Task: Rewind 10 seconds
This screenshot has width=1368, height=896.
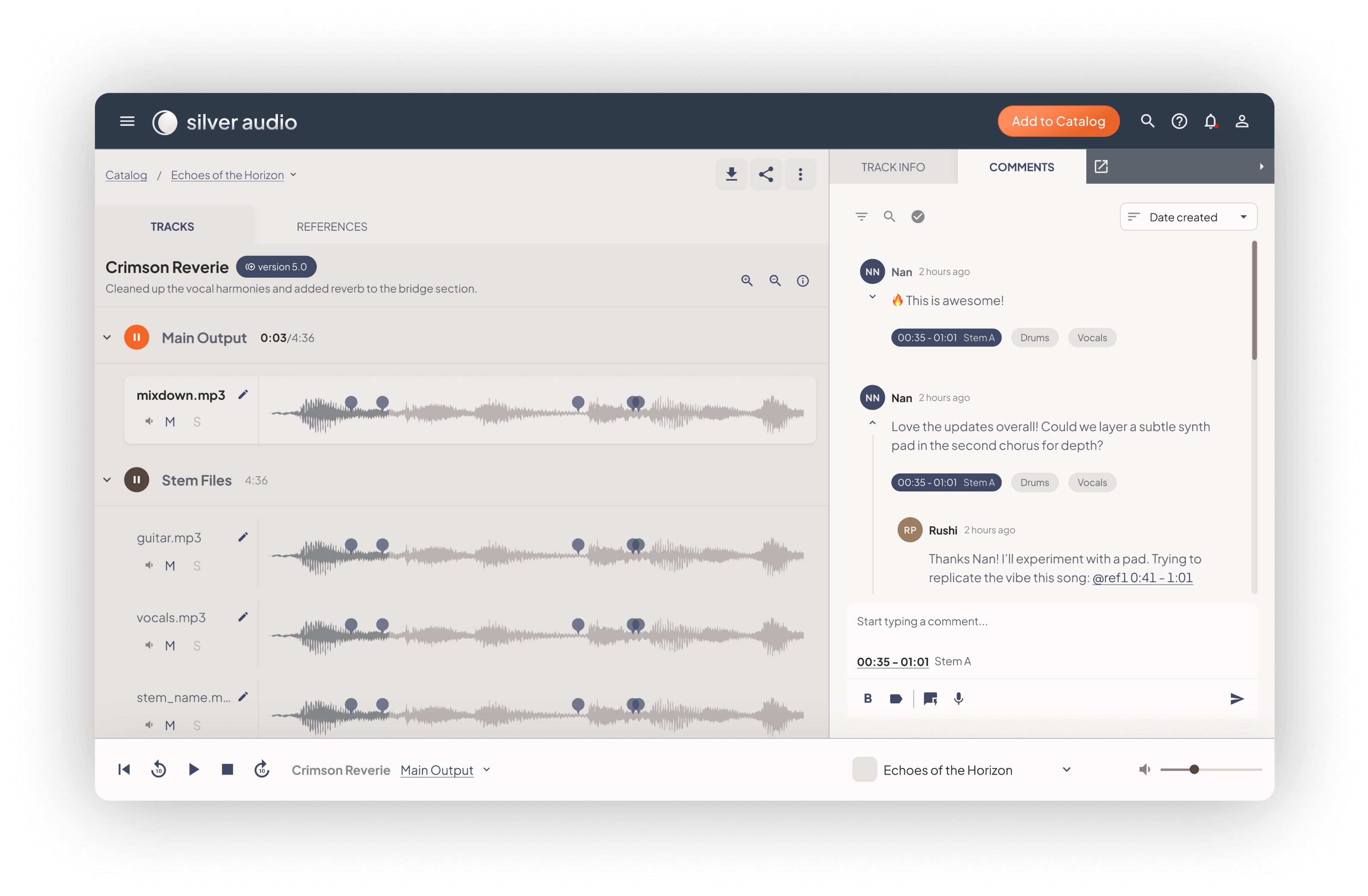Action: point(159,769)
